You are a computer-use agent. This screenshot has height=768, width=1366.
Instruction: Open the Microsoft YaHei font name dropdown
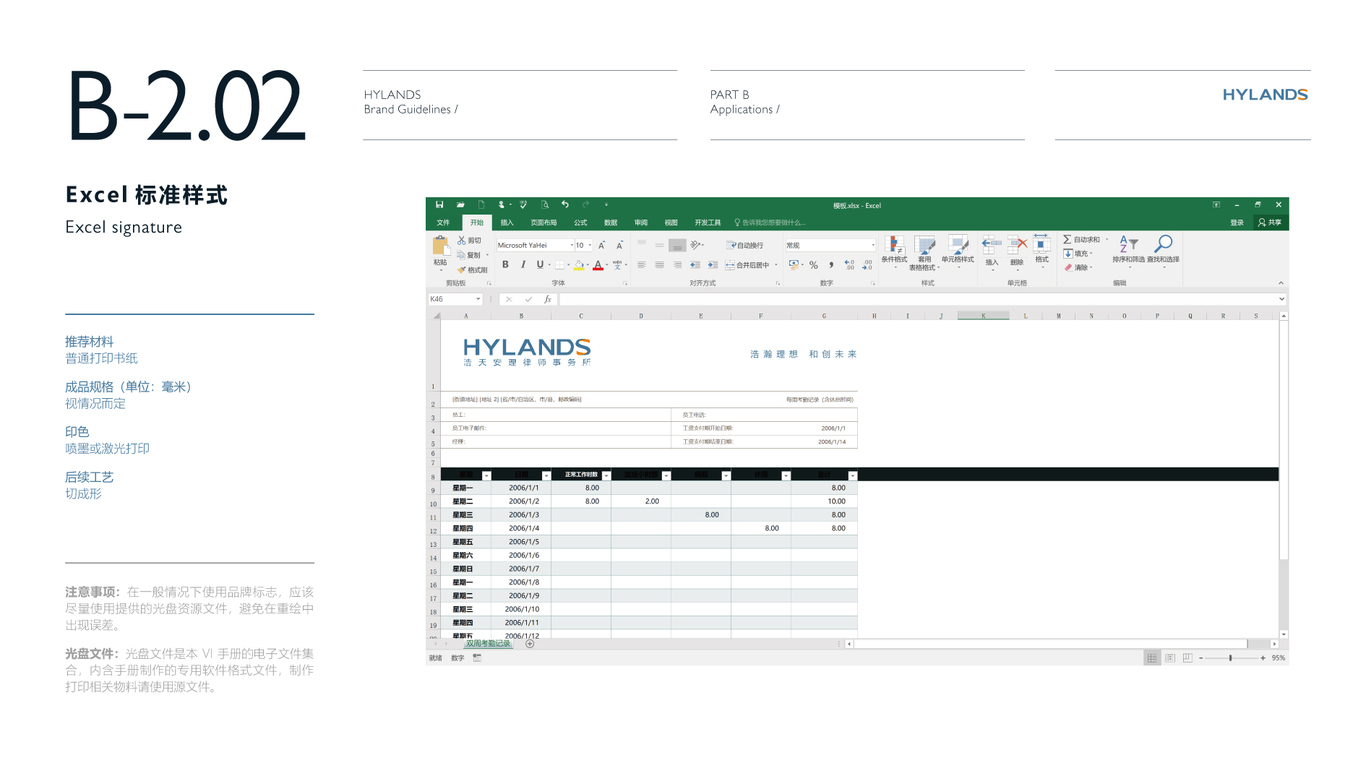pyautogui.click(x=572, y=245)
